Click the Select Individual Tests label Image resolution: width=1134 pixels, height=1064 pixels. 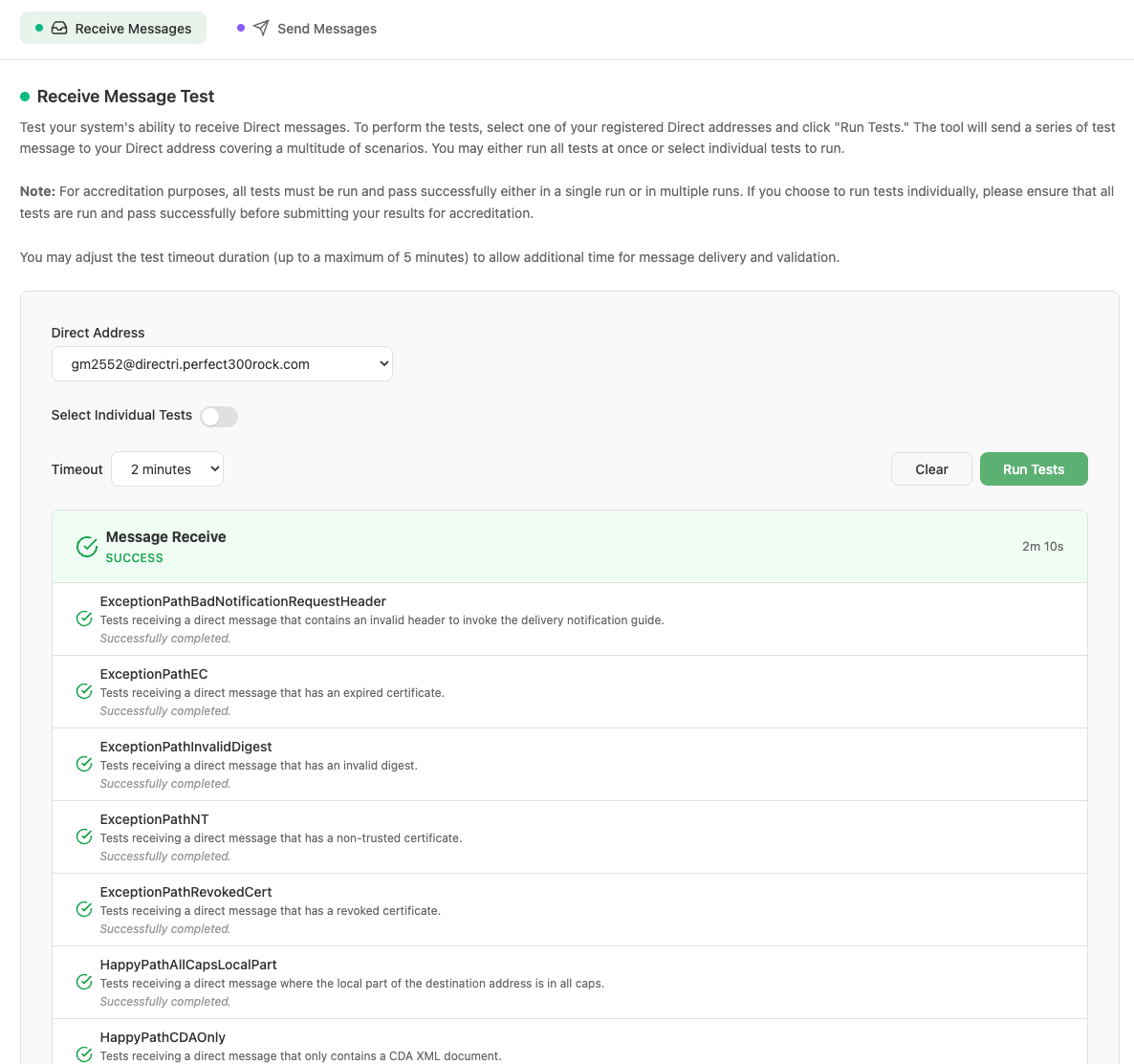[x=121, y=415]
